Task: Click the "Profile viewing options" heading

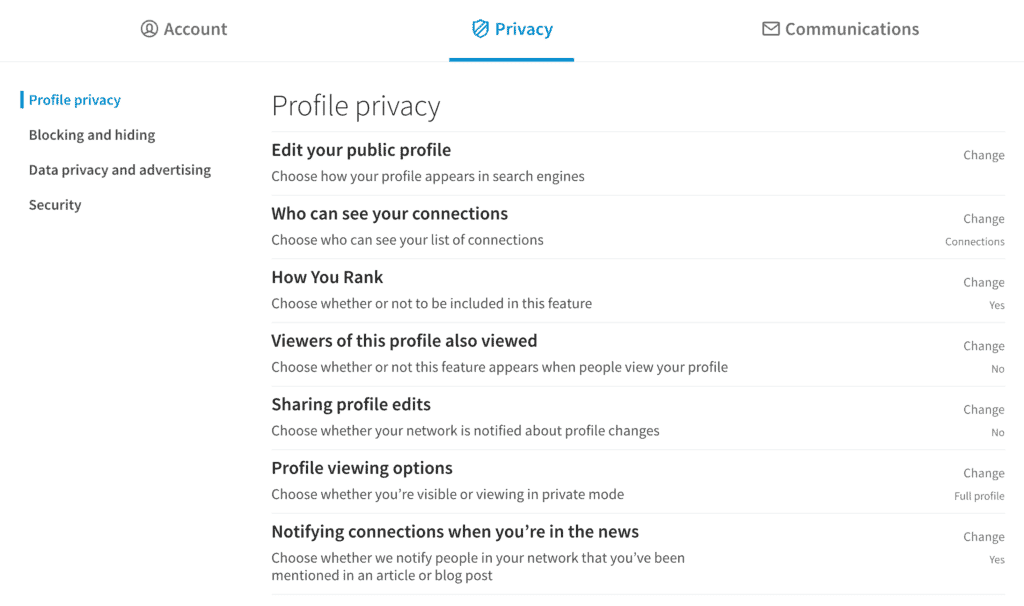Action: pos(361,467)
